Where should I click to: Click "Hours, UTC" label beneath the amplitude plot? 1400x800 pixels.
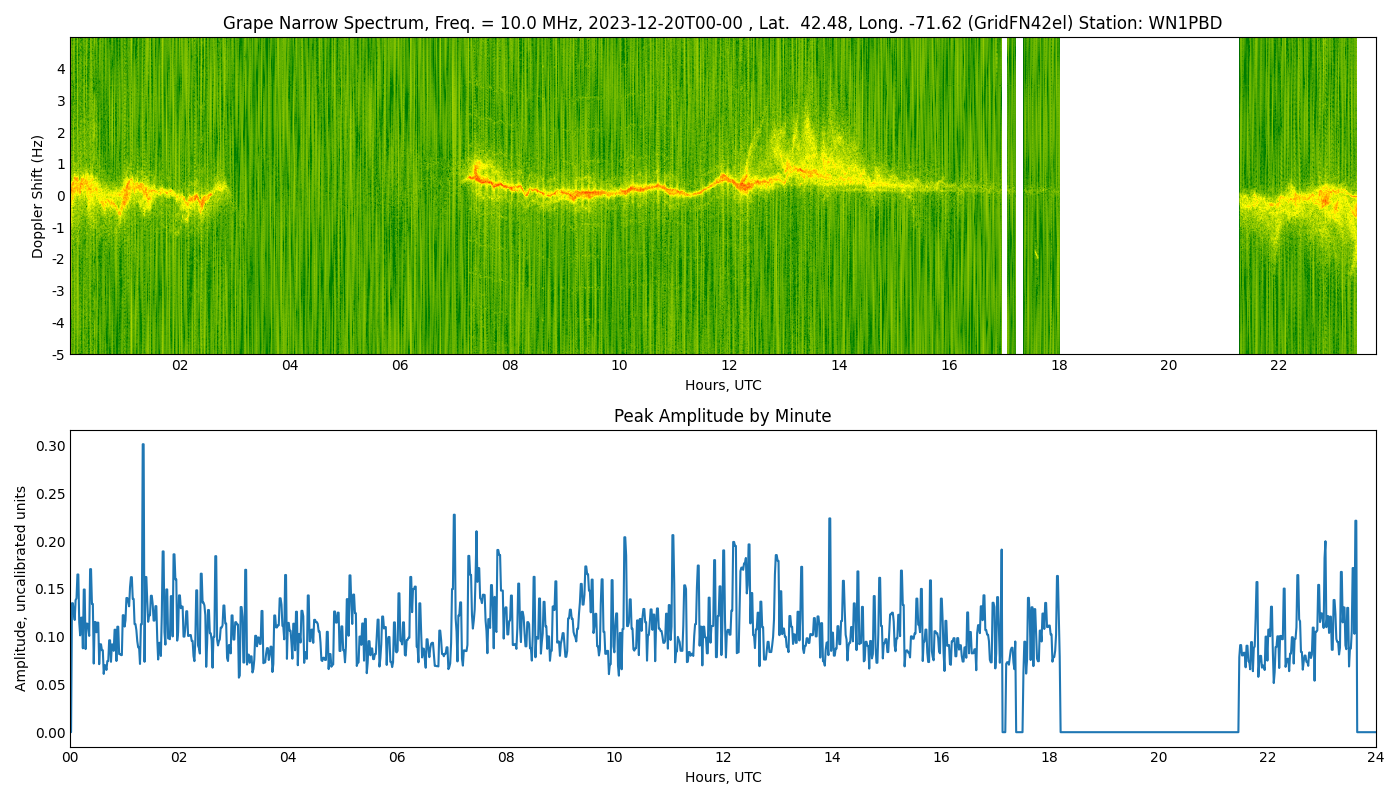(x=722, y=777)
